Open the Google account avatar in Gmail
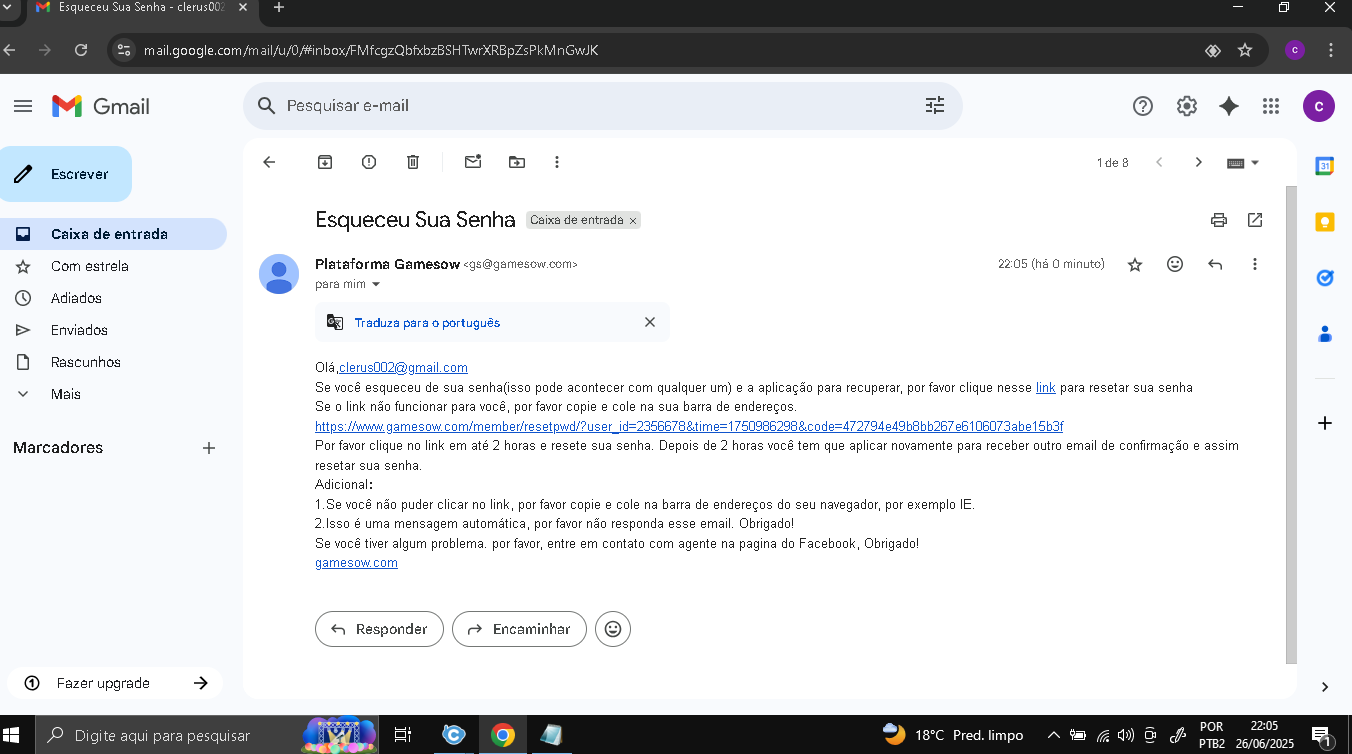The width and height of the screenshot is (1352, 754). pyautogui.click(x=1319, y=106)
